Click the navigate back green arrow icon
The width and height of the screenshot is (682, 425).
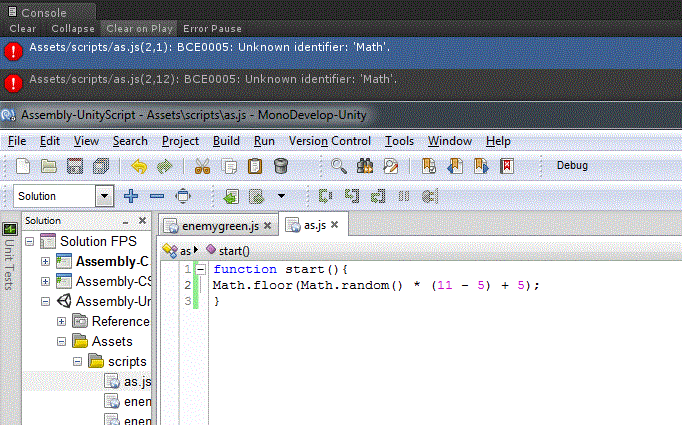(x=231, y=197)
